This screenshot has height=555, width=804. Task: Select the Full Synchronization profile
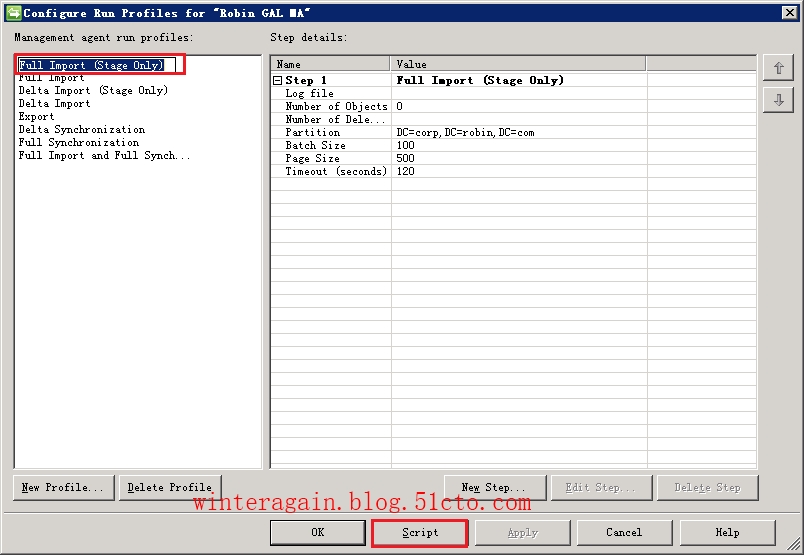78,143
